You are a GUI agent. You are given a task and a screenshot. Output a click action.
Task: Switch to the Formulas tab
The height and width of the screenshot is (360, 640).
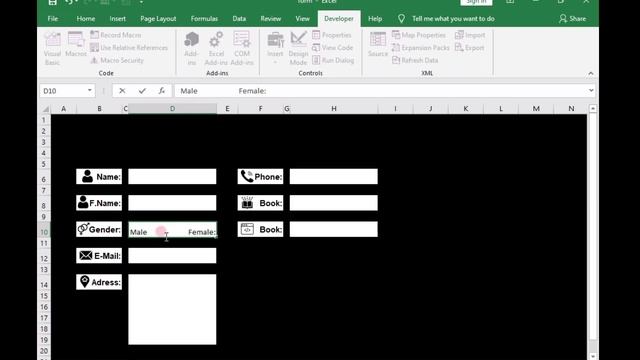204,19
